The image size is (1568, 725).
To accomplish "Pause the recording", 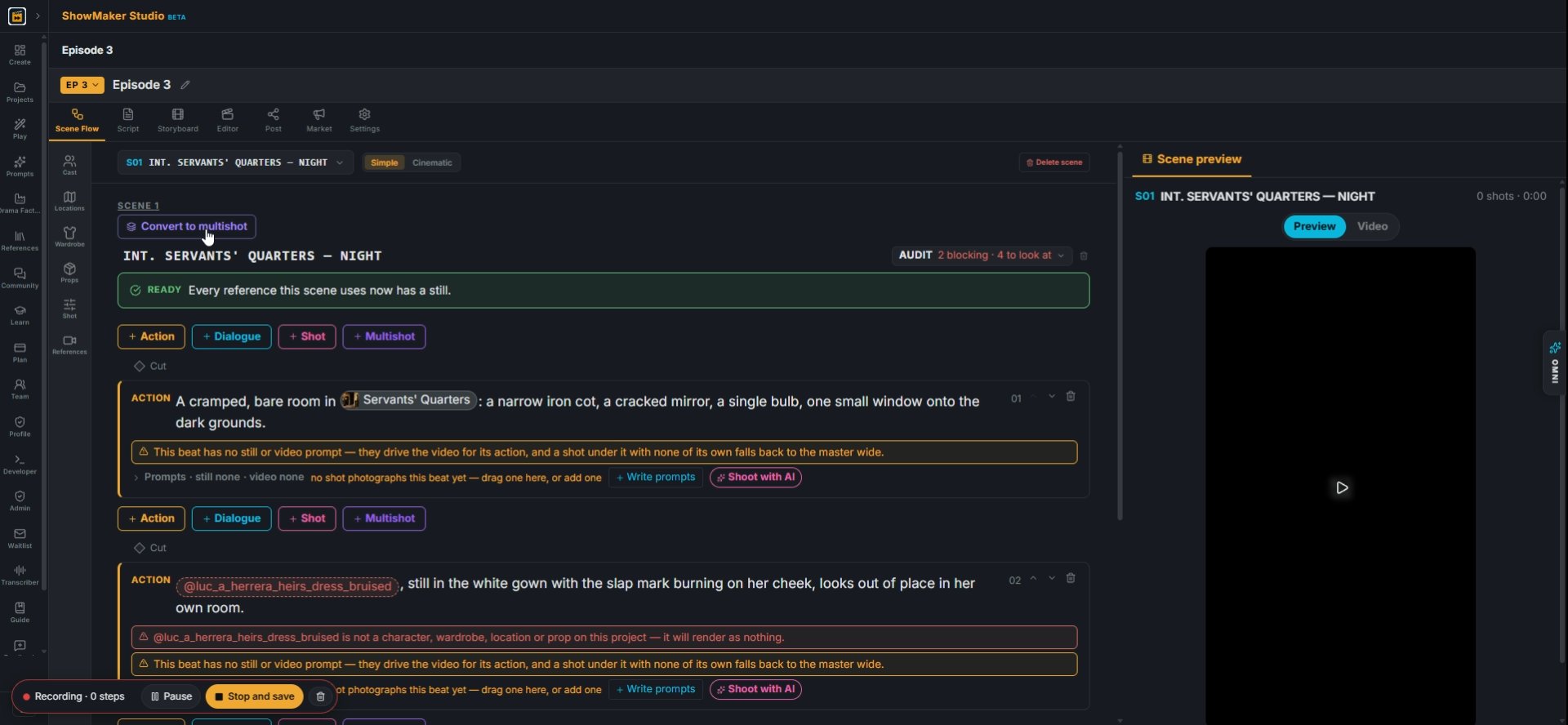I will (x=171, y=696).
